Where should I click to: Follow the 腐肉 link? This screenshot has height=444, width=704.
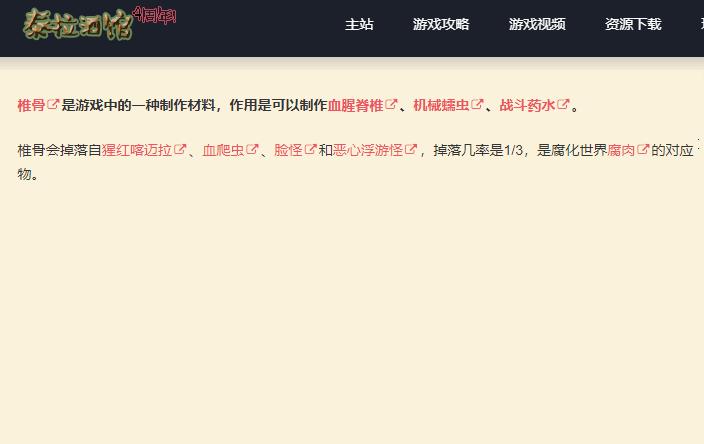pos(621,150)
